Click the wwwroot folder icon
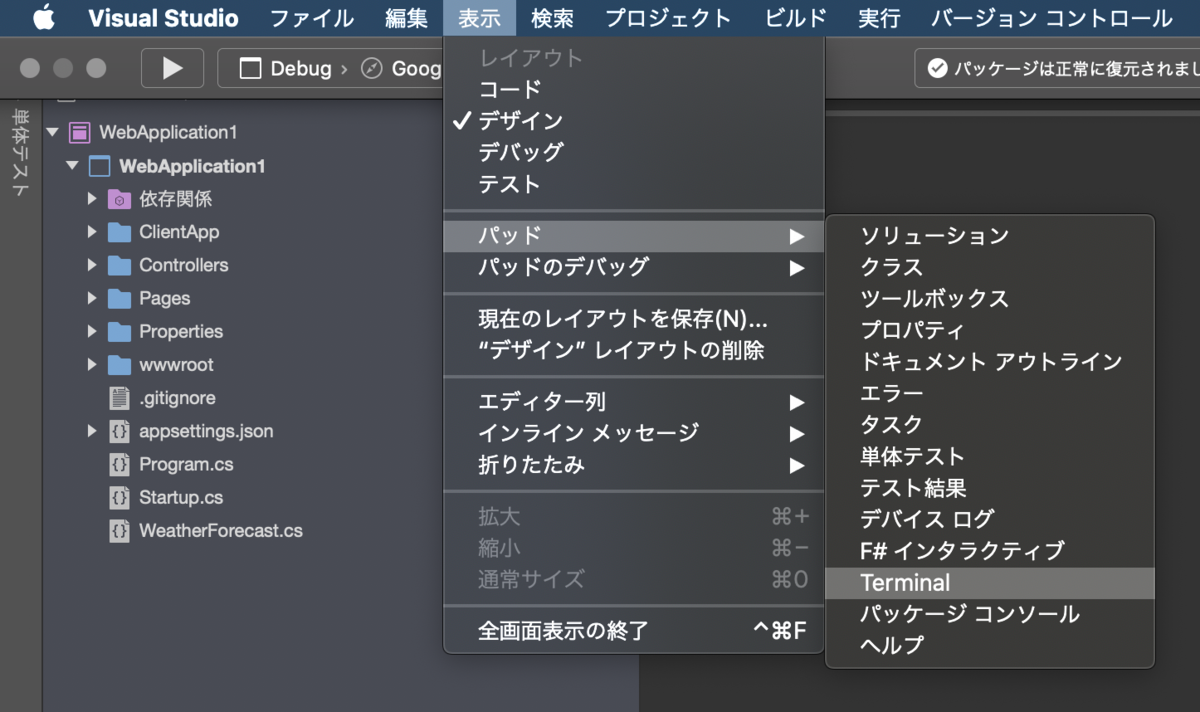 tap(119, 364)
